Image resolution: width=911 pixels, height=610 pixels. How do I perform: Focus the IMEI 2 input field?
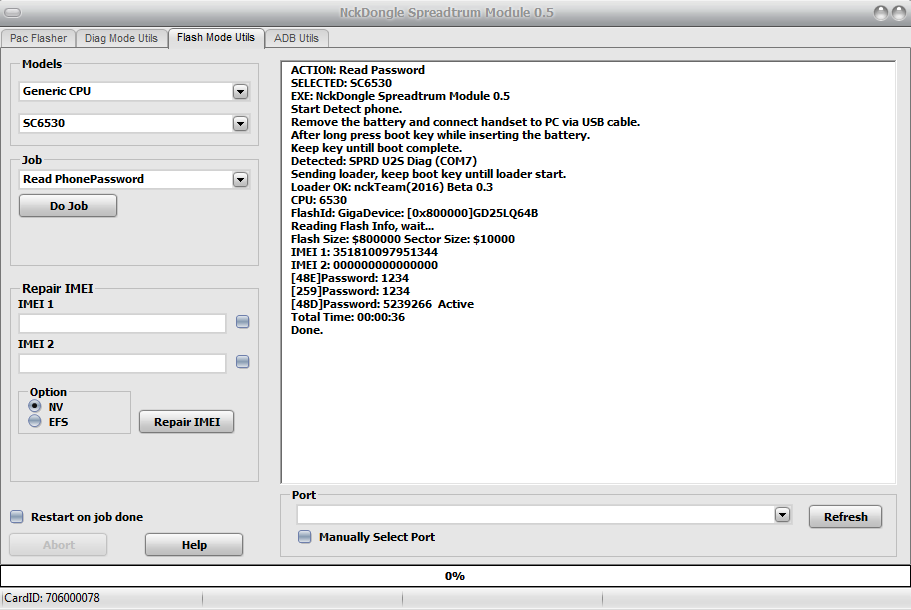coord(122,364)
